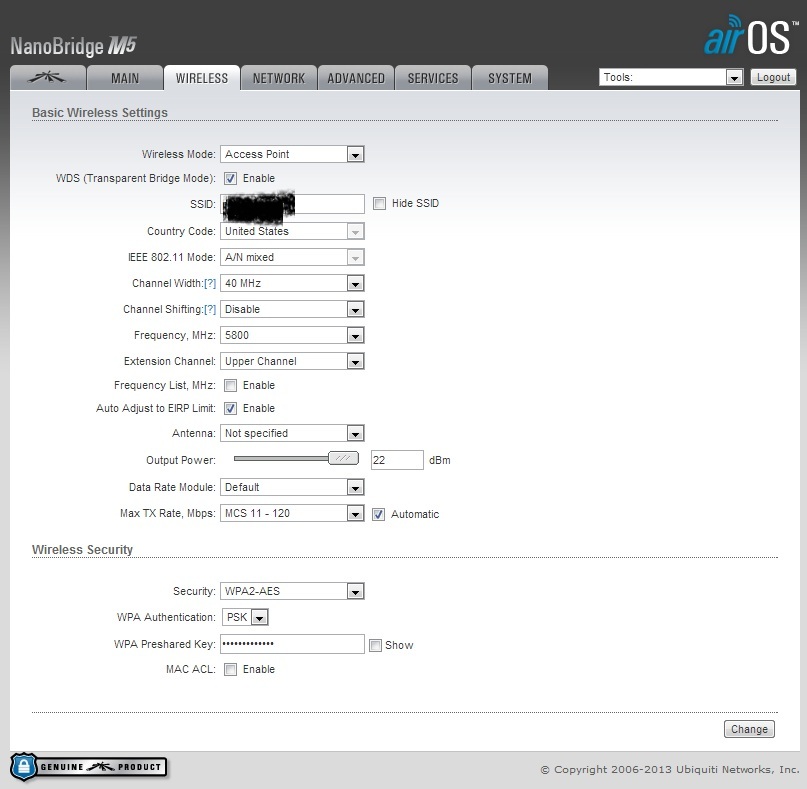Open the Data Rate Module dropdown
The width and height of the screenshot is (807, 789).
[x=292, y=487]
